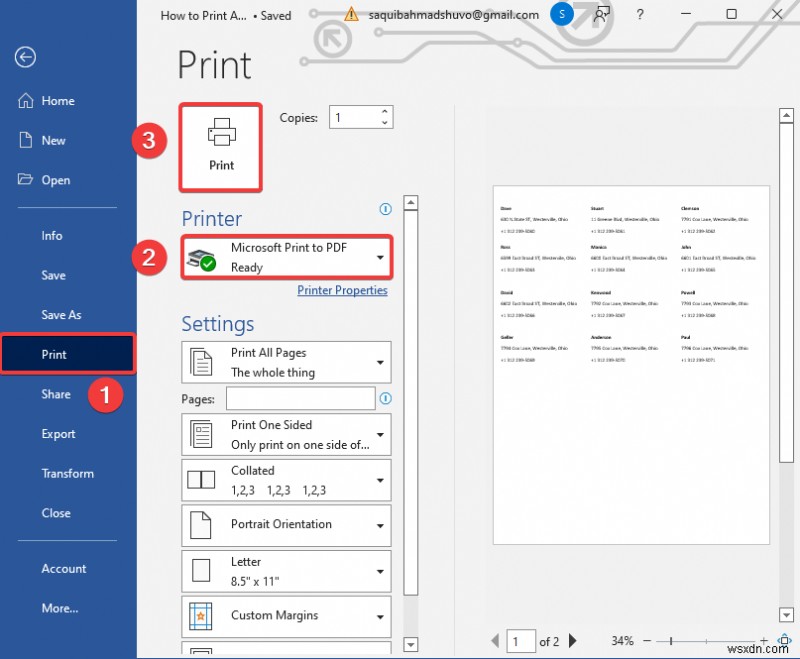Open the Portrait Orientation dropdown
The width and height of the screenshot is (800, 659).
click(x=378, y=525)
